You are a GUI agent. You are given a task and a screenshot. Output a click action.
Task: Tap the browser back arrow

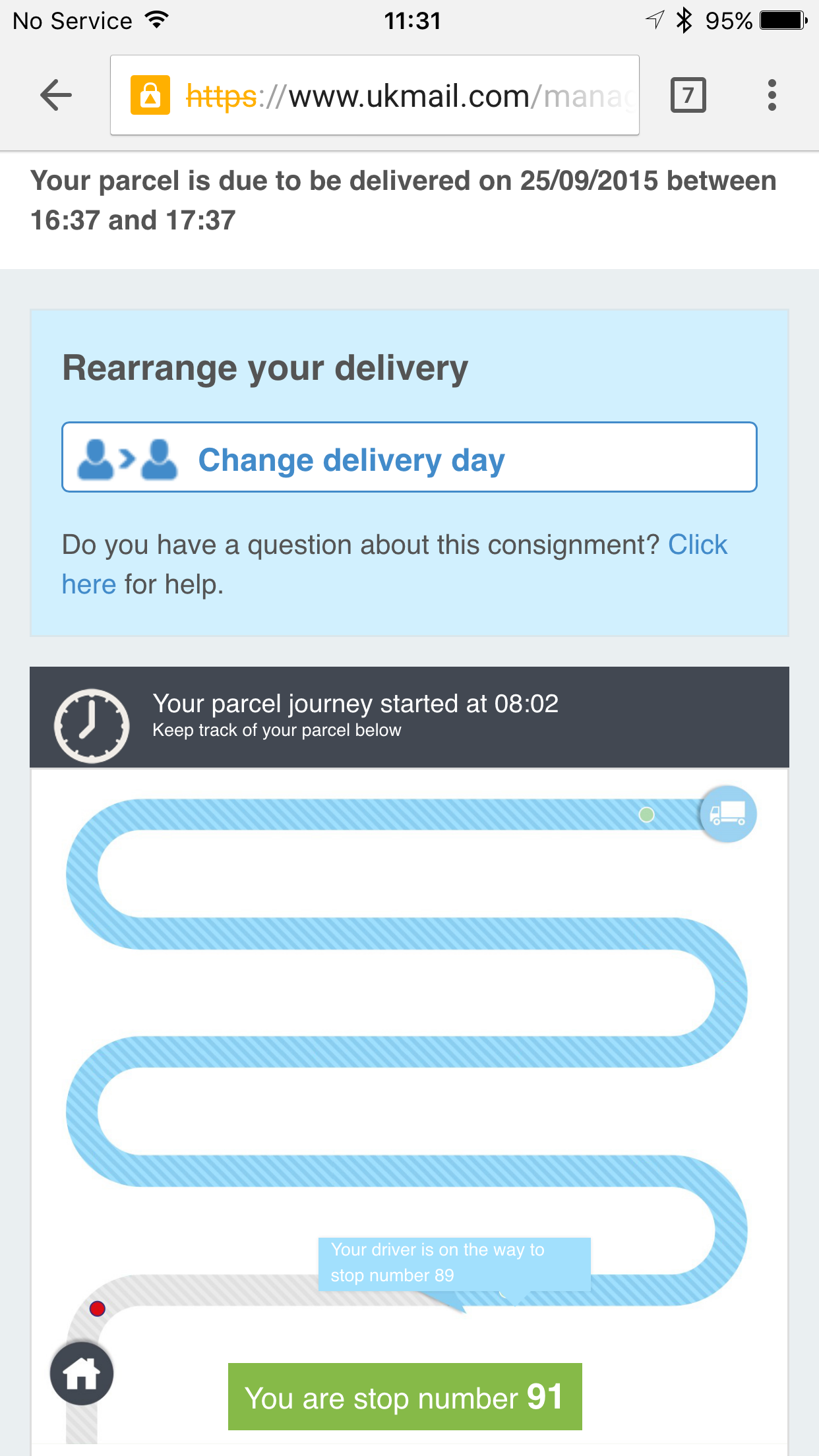pyautogui.click(x=55, y=96)
